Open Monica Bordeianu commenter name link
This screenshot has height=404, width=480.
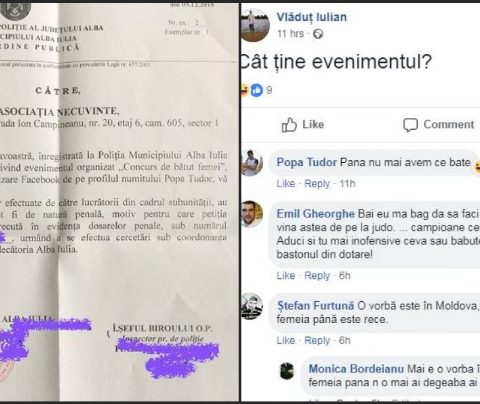(356, 369)
